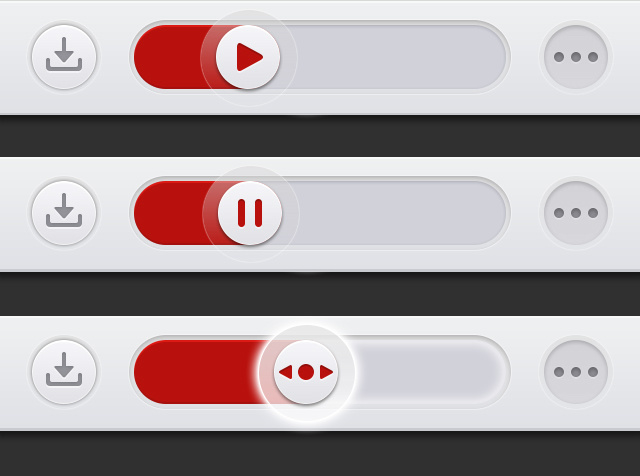Click the download icon in the bottom seek row
640x476 pixels.
pos(64,372)
